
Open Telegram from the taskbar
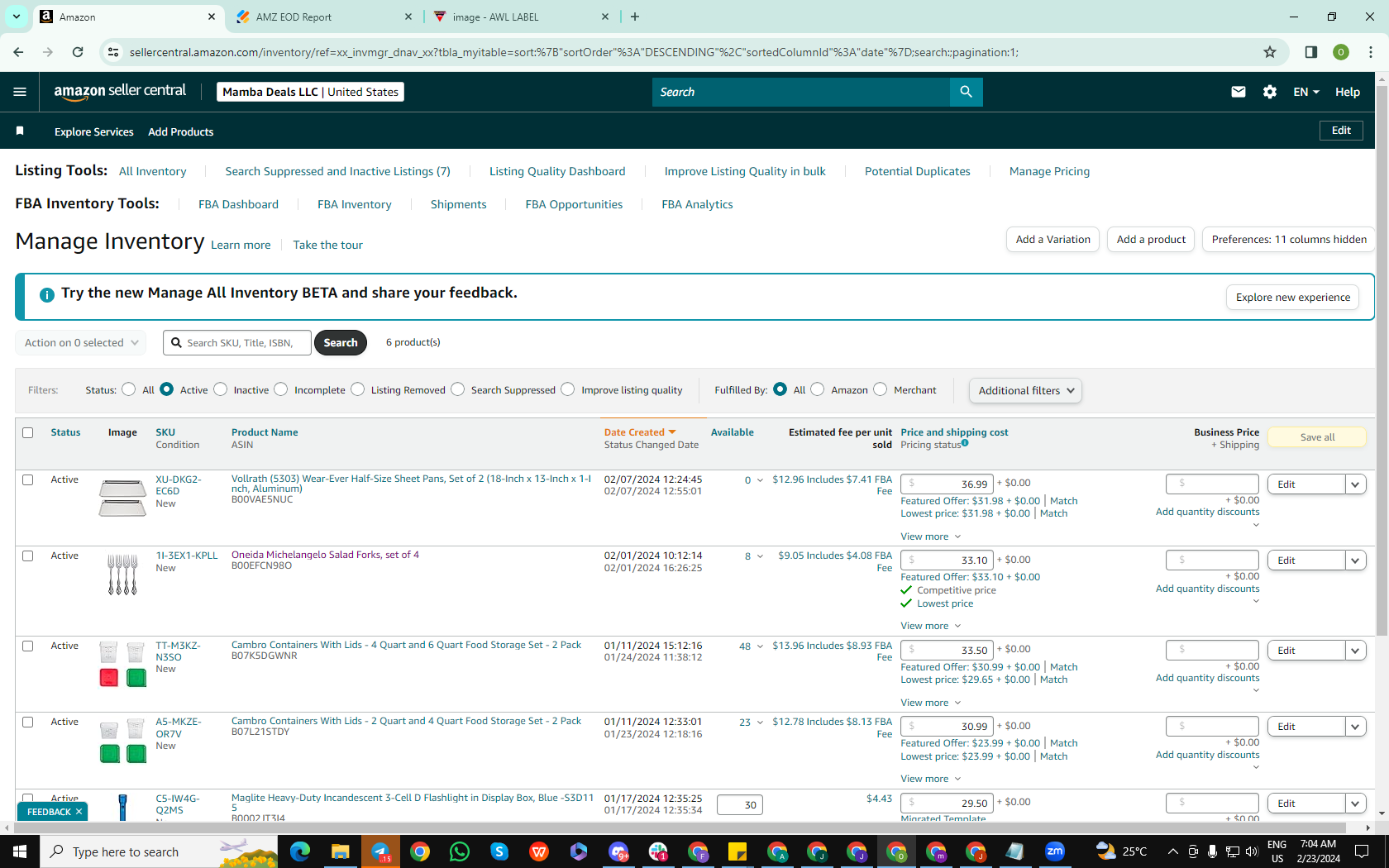380,851
